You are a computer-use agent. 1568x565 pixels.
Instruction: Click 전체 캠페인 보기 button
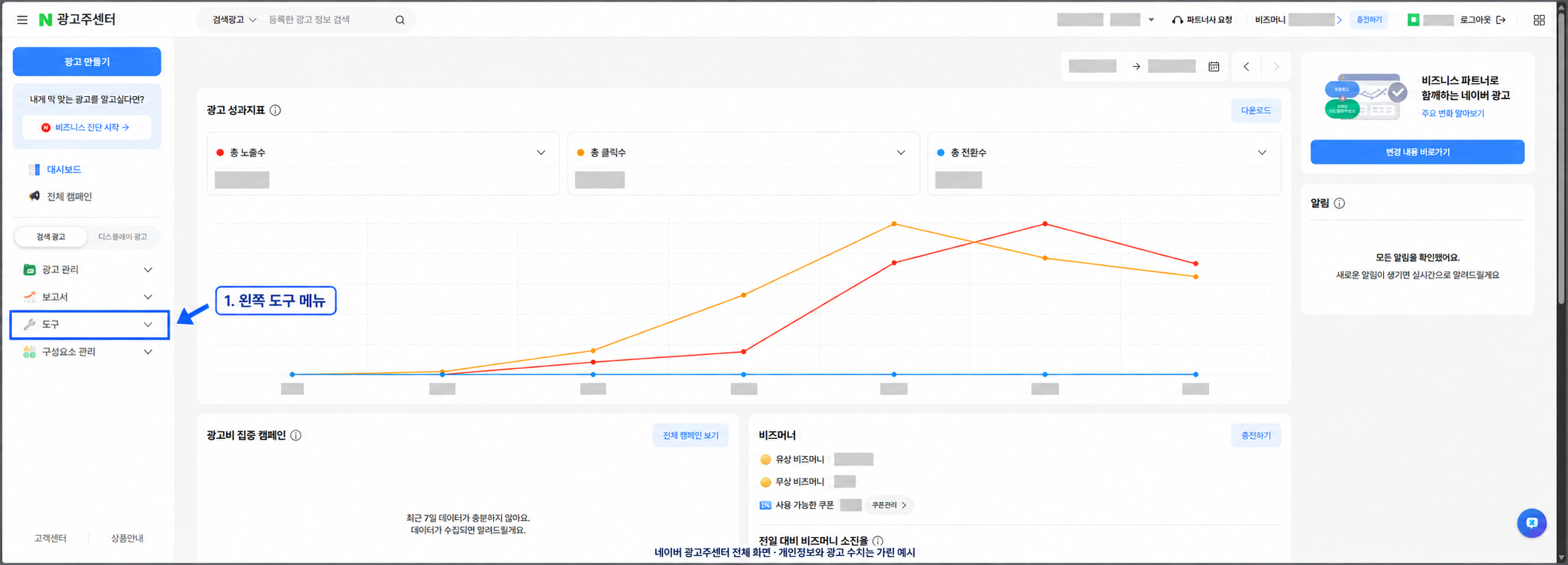[691, 435]
